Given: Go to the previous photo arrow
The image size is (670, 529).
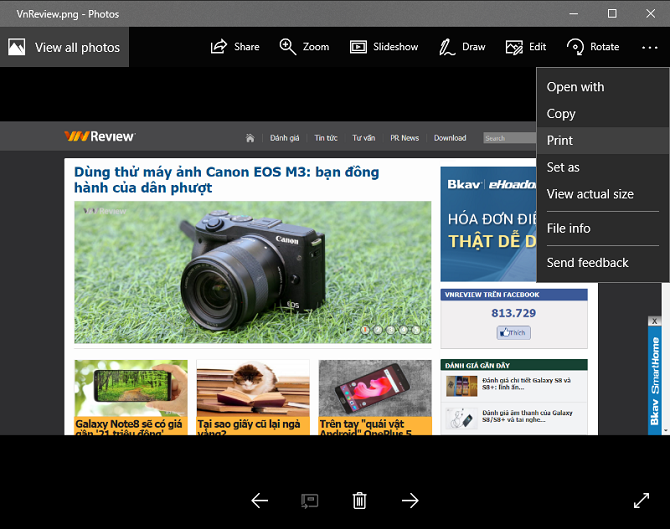Looking at the screenshot, I should [260, 501].
